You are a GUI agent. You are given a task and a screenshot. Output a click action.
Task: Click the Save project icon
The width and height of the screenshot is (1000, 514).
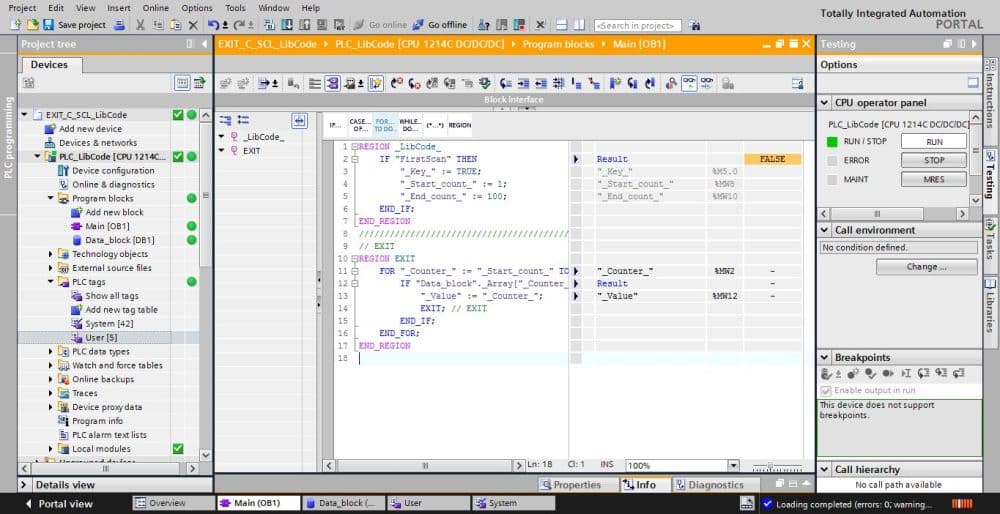48,25
